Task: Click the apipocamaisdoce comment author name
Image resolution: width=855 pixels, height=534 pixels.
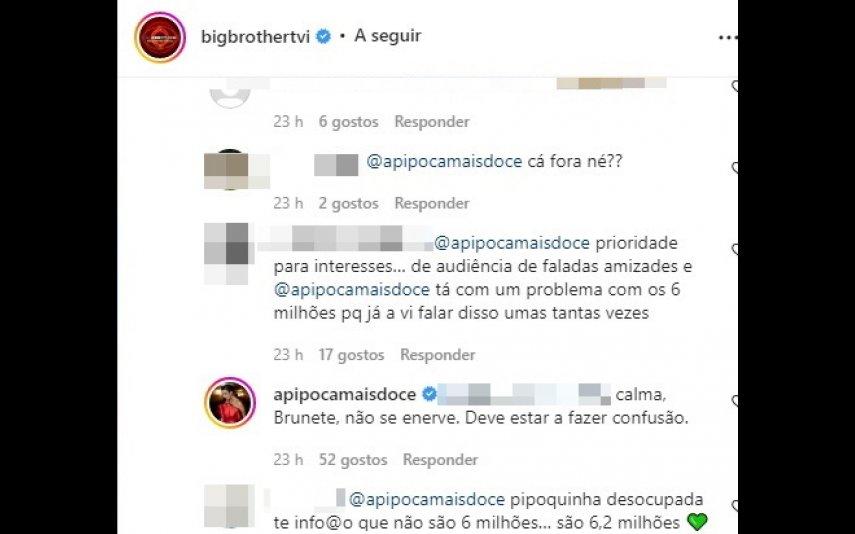Action: point(345,394)
